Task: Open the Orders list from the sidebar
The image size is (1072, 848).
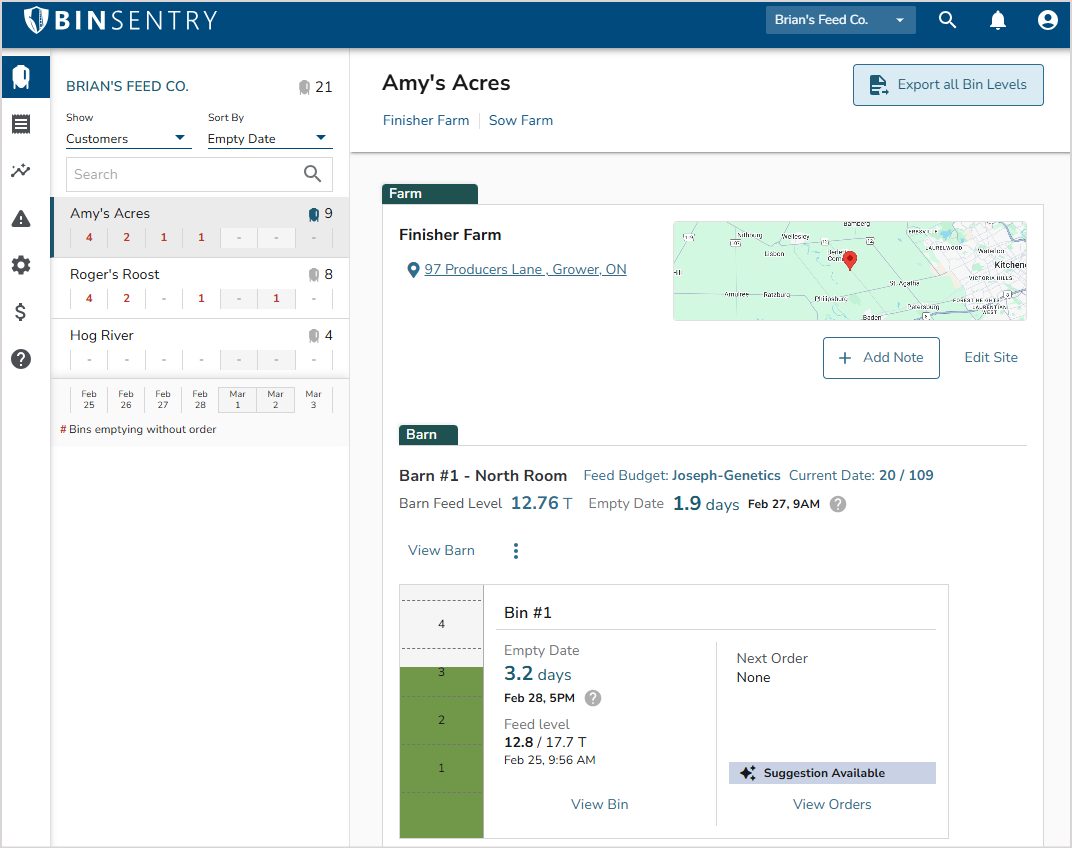Action: point(21,124)
